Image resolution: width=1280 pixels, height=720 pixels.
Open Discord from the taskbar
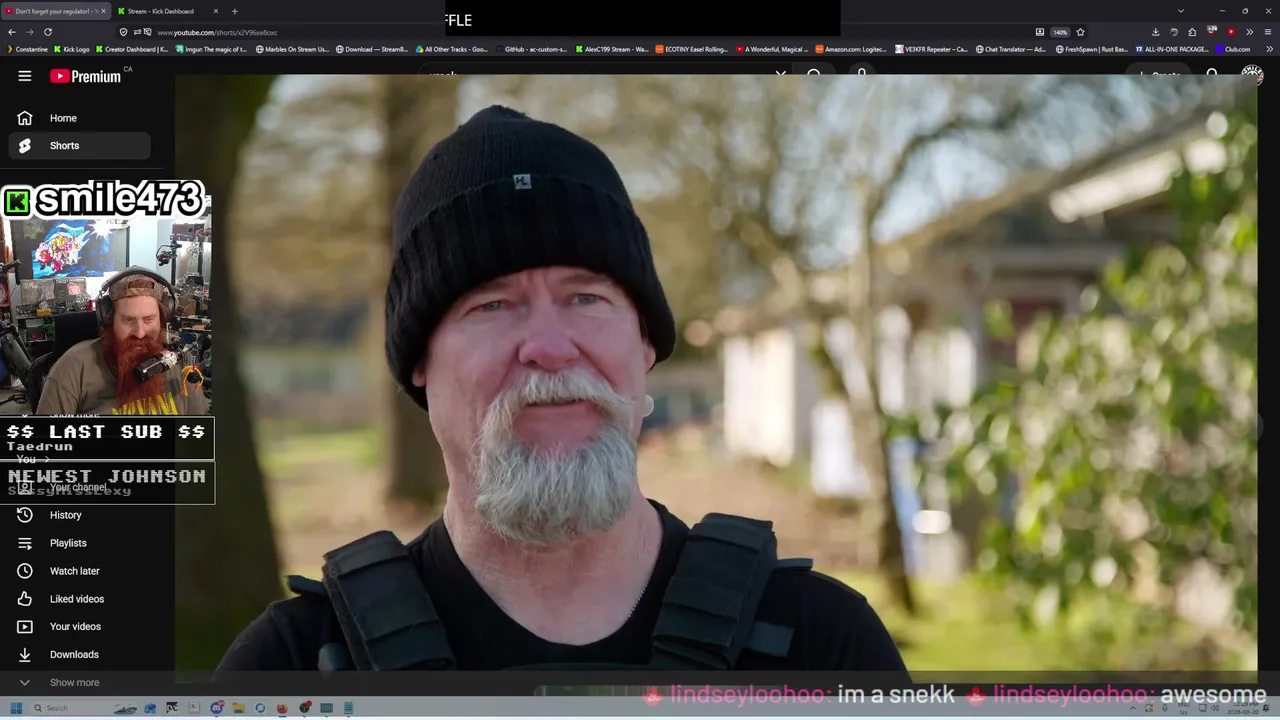pyautogui.click(x=217, y=708)
